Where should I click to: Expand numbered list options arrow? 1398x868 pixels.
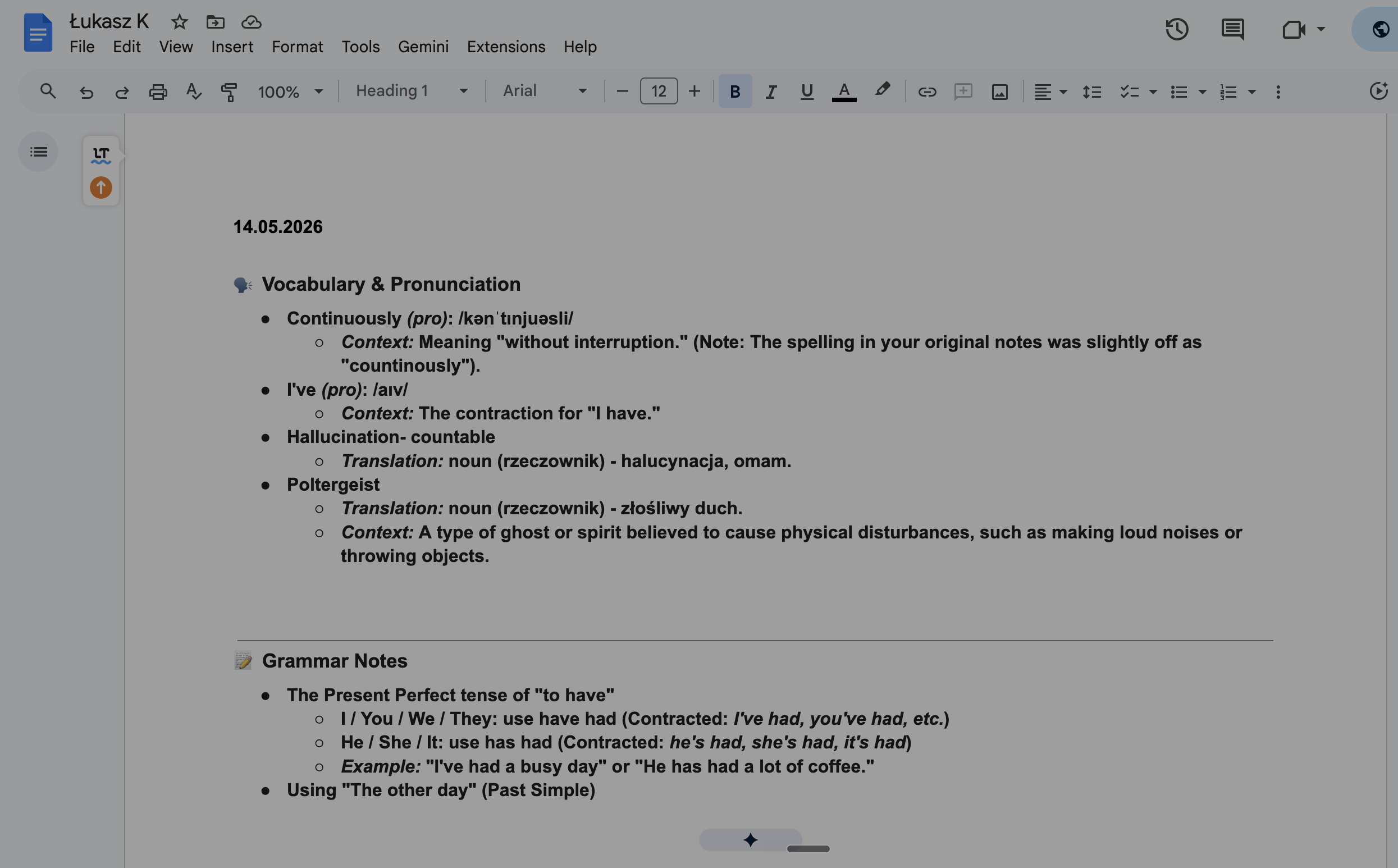point(1251,92)
